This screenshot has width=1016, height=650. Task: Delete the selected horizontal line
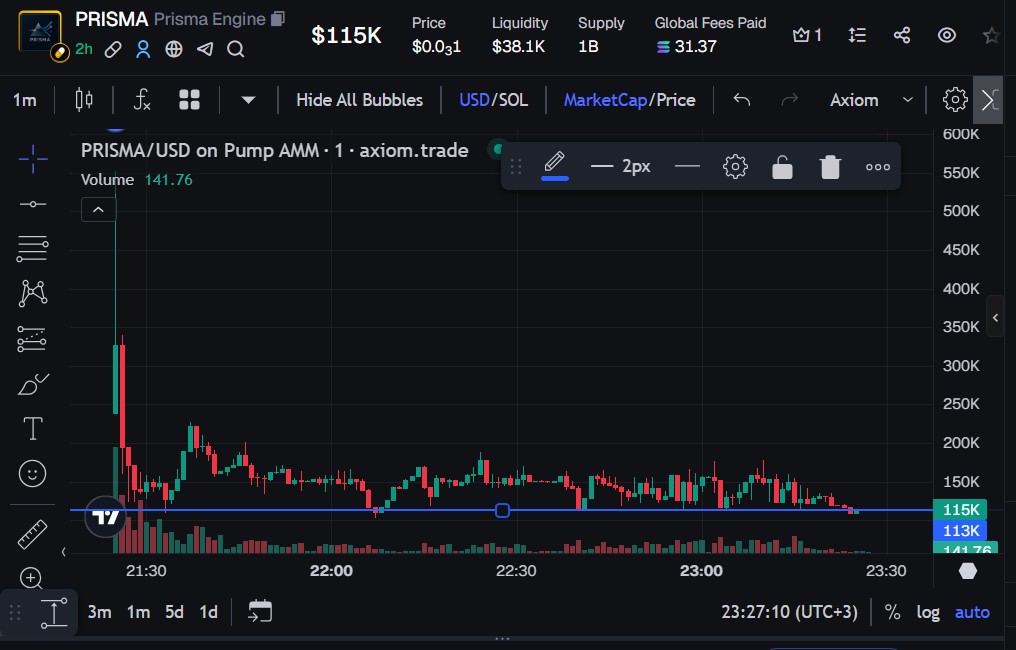(x=830, y=167)
